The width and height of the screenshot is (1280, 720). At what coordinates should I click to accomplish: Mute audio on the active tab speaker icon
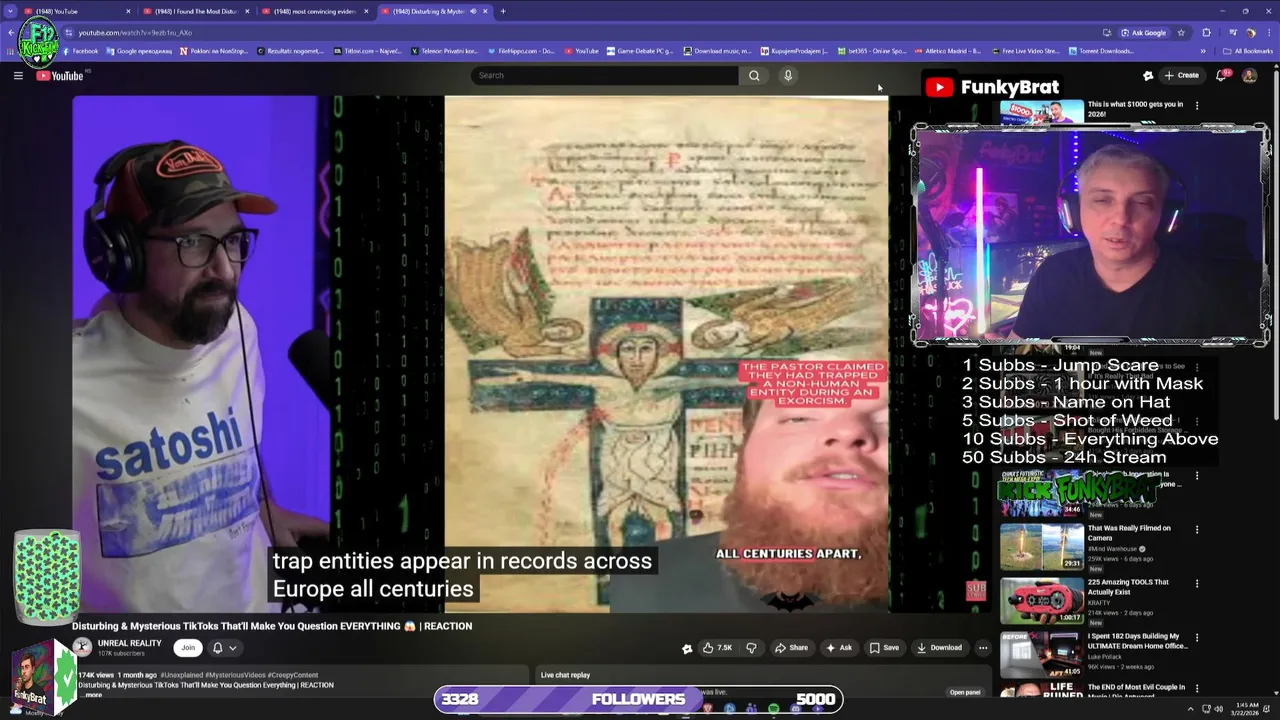(x=473, y=11)
